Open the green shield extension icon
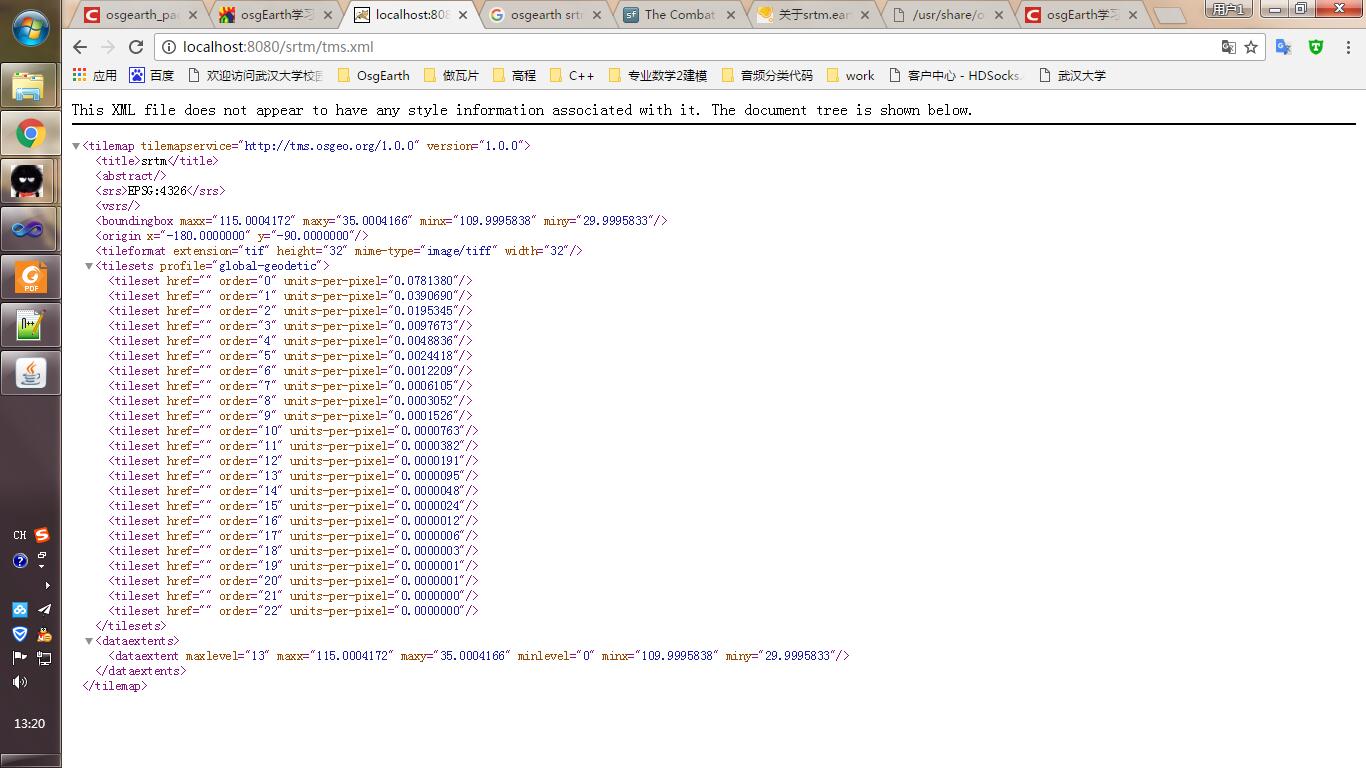The width and height of the screenshot is (1366, 768). pos(1316,47)
